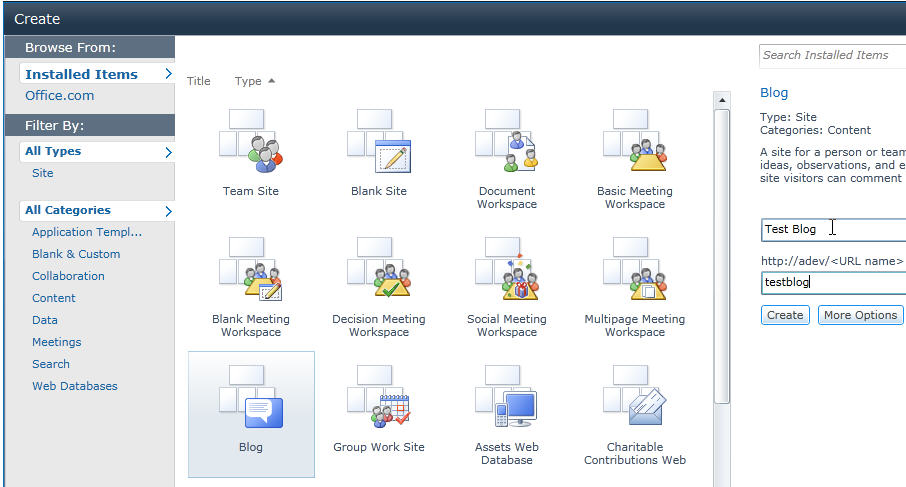Click the scrollbar up arrow in template list

click(x=721, y=100)
